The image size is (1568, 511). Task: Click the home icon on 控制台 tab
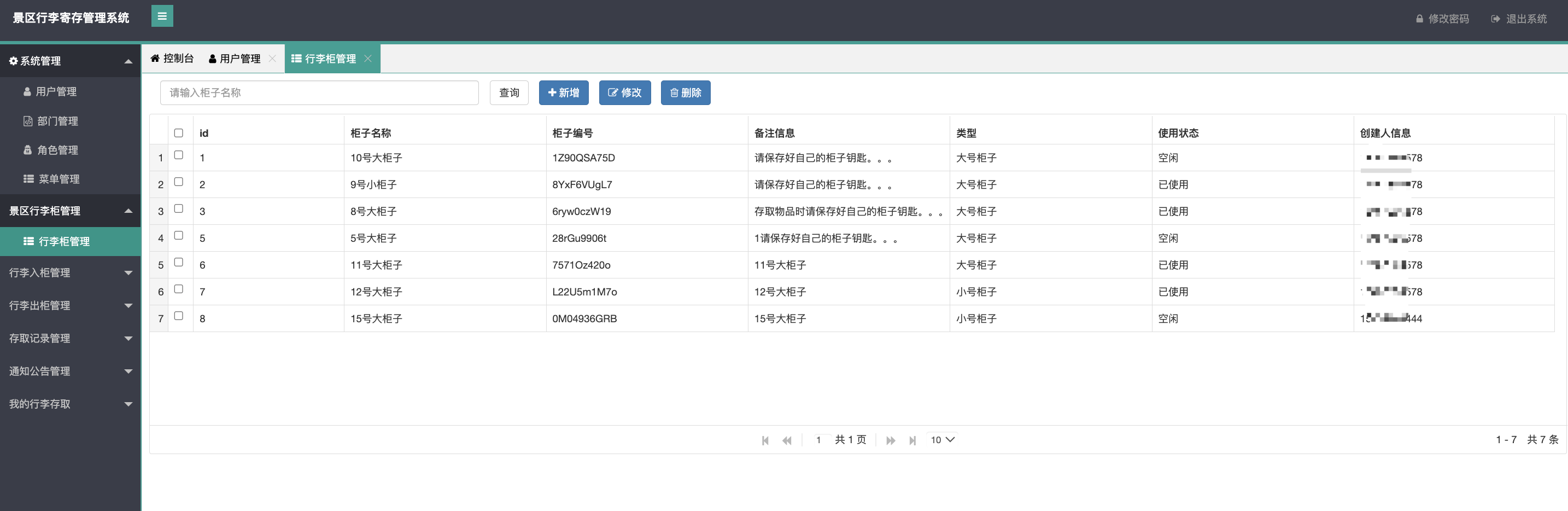pos(155,59)
